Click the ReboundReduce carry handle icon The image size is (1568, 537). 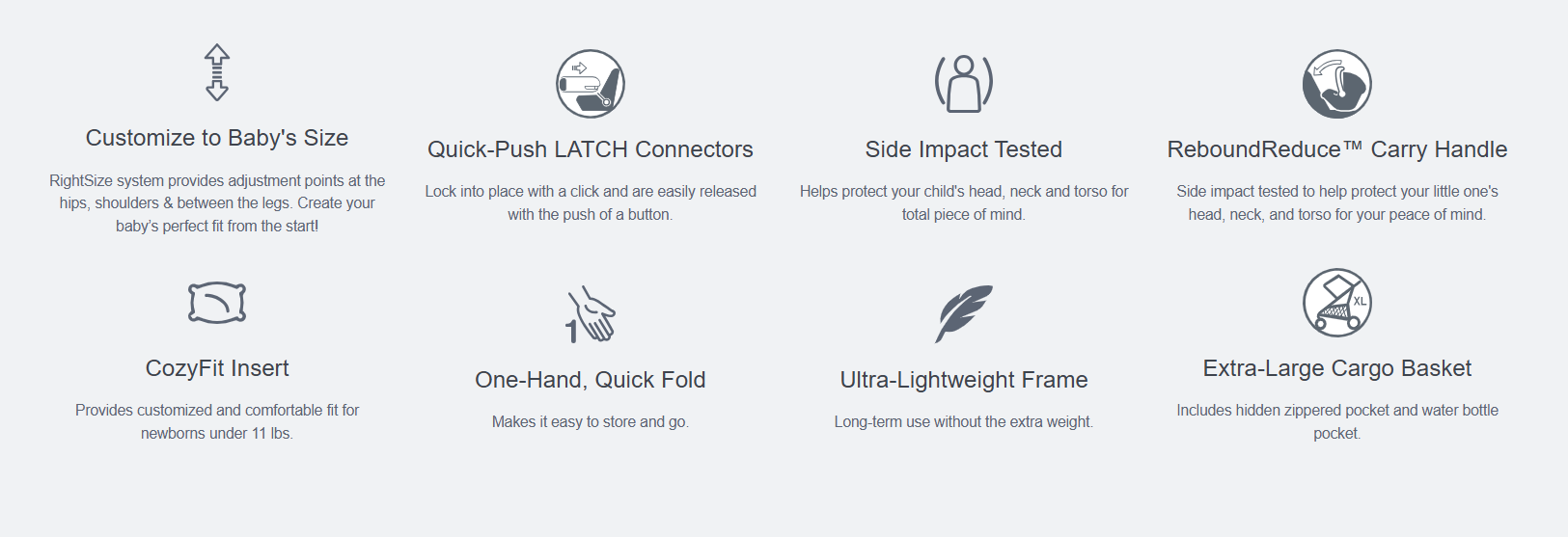pos(1337,84)
